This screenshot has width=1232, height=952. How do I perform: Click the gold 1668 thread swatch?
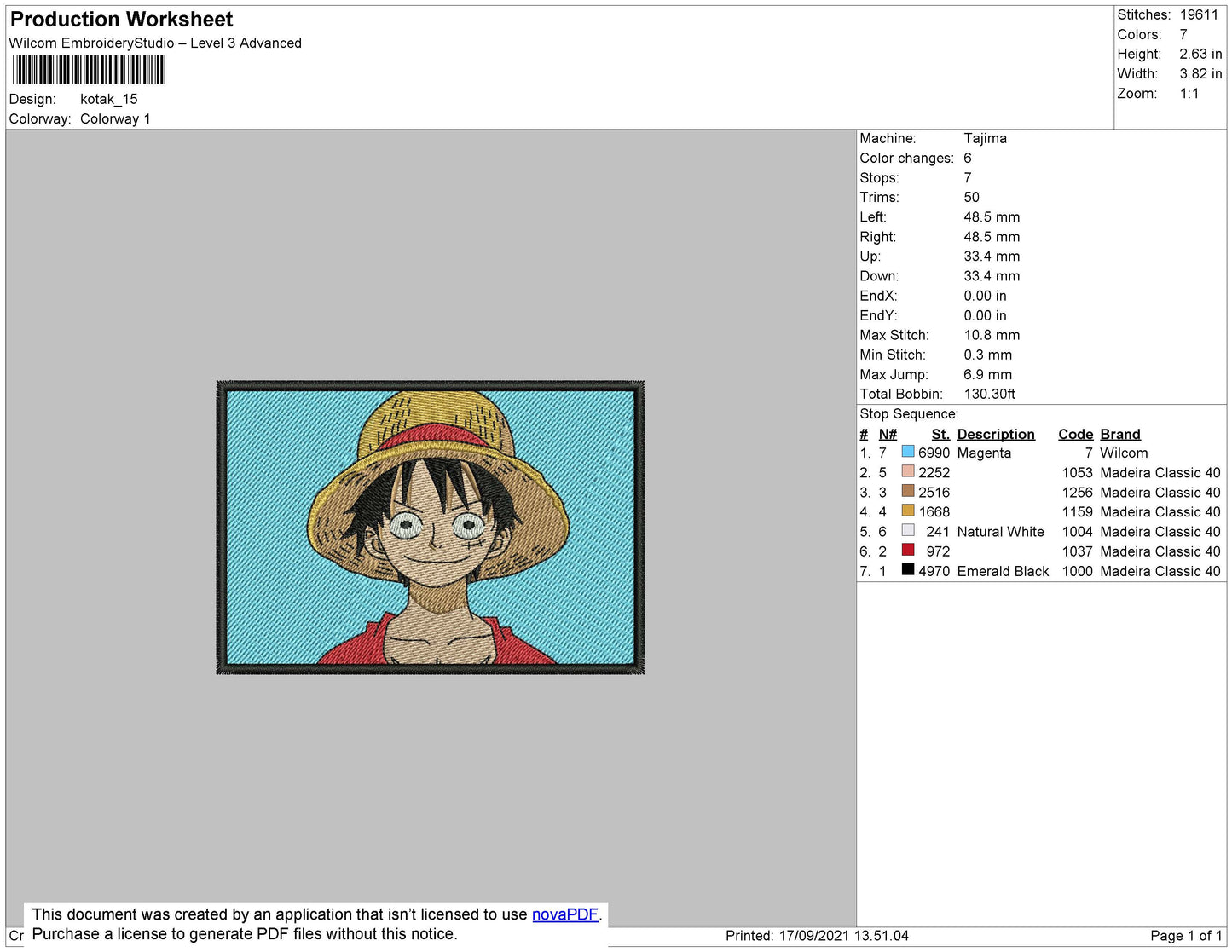[908, 511]
